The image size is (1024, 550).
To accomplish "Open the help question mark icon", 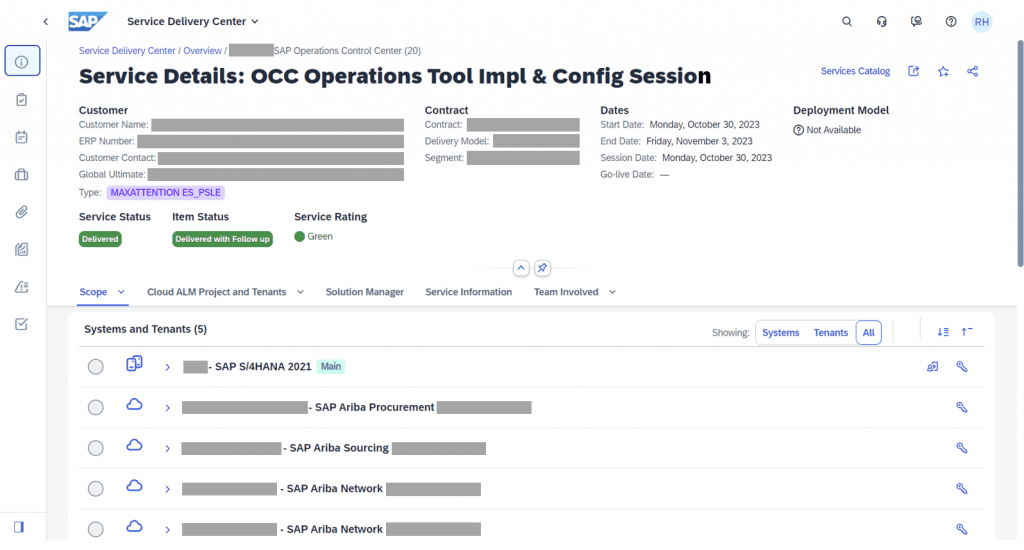I will (951, 21).
